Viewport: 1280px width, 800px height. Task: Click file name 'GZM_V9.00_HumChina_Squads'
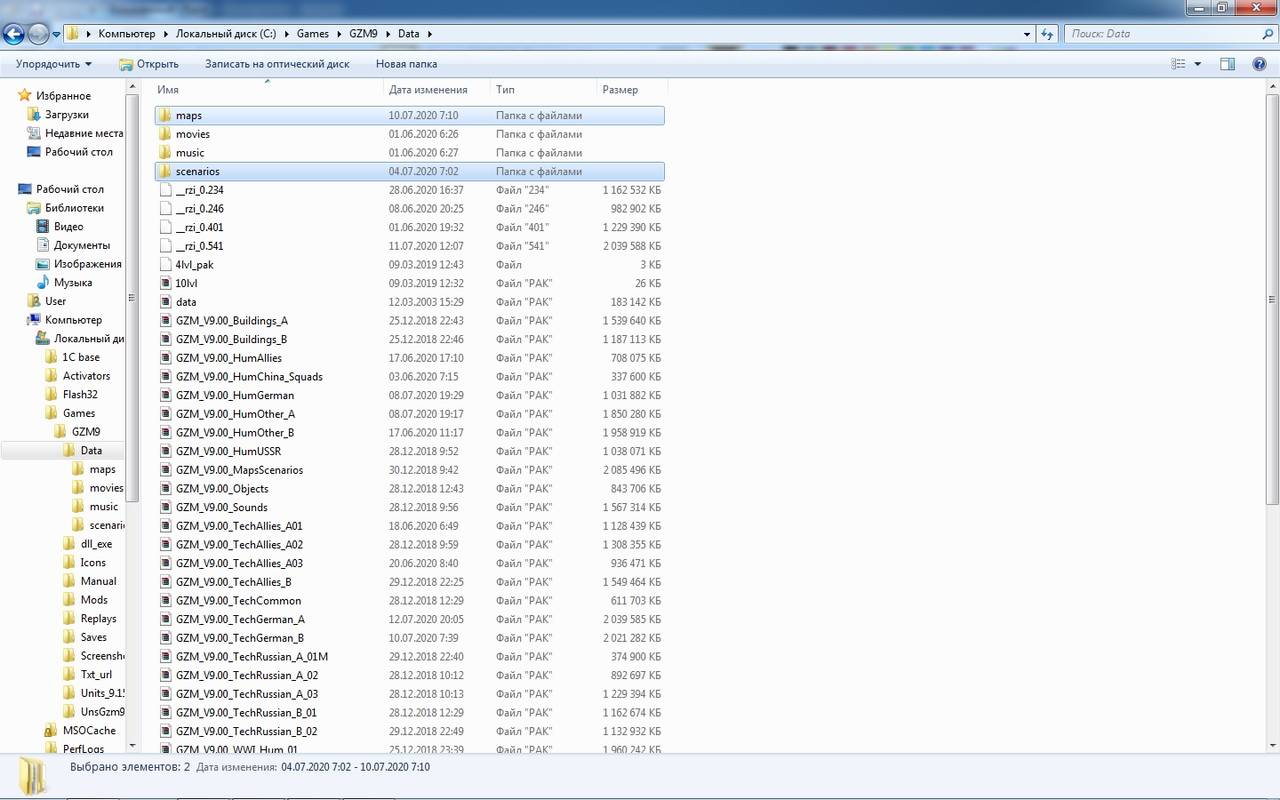pos(249,377)
